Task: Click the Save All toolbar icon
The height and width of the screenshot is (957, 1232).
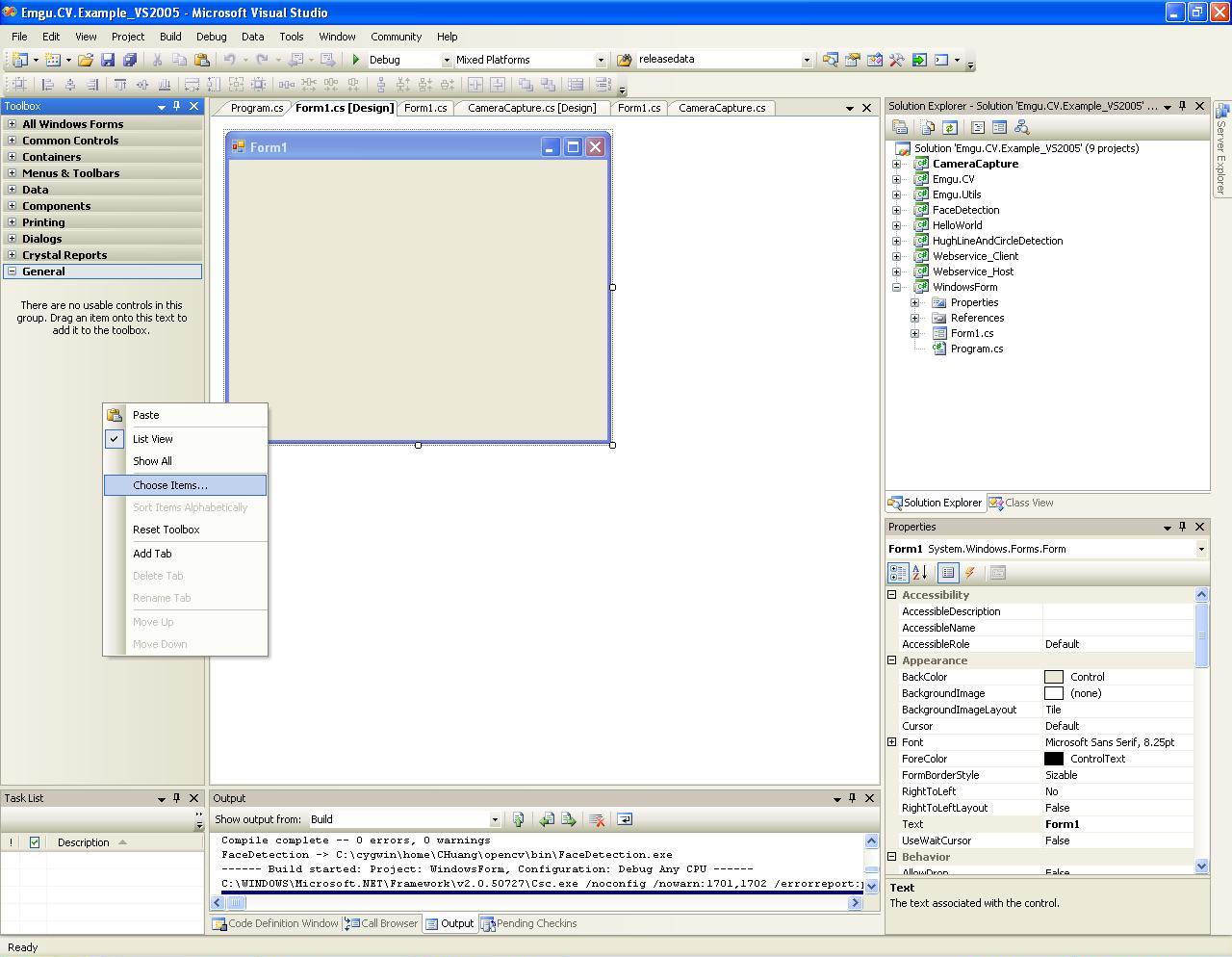Action: 129,60
